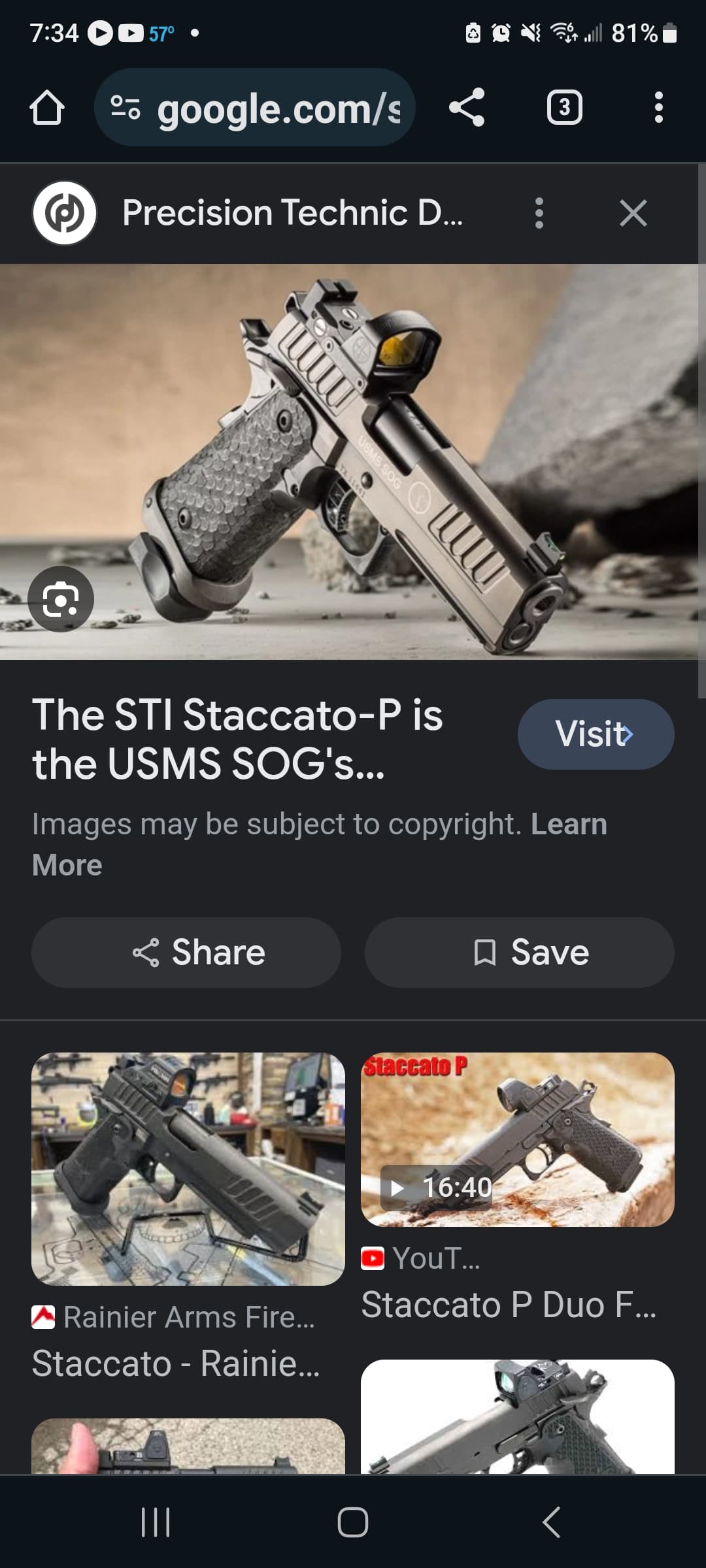The image size is (706, 1568).
Task: Tap the Precision Technic site logo
Action: click(x=65, y=213)
